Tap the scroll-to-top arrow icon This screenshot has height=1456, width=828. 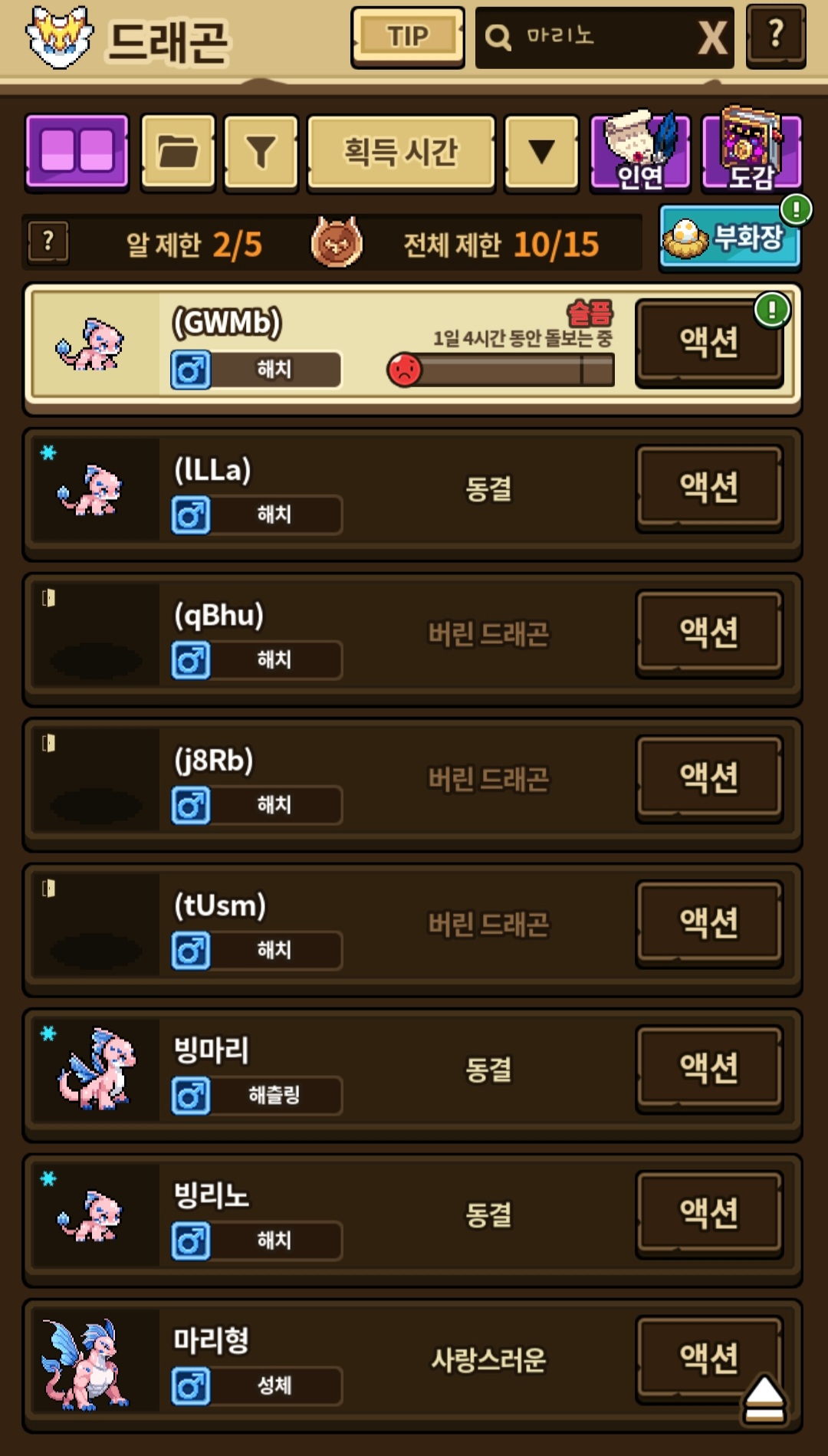[764, 1400]
